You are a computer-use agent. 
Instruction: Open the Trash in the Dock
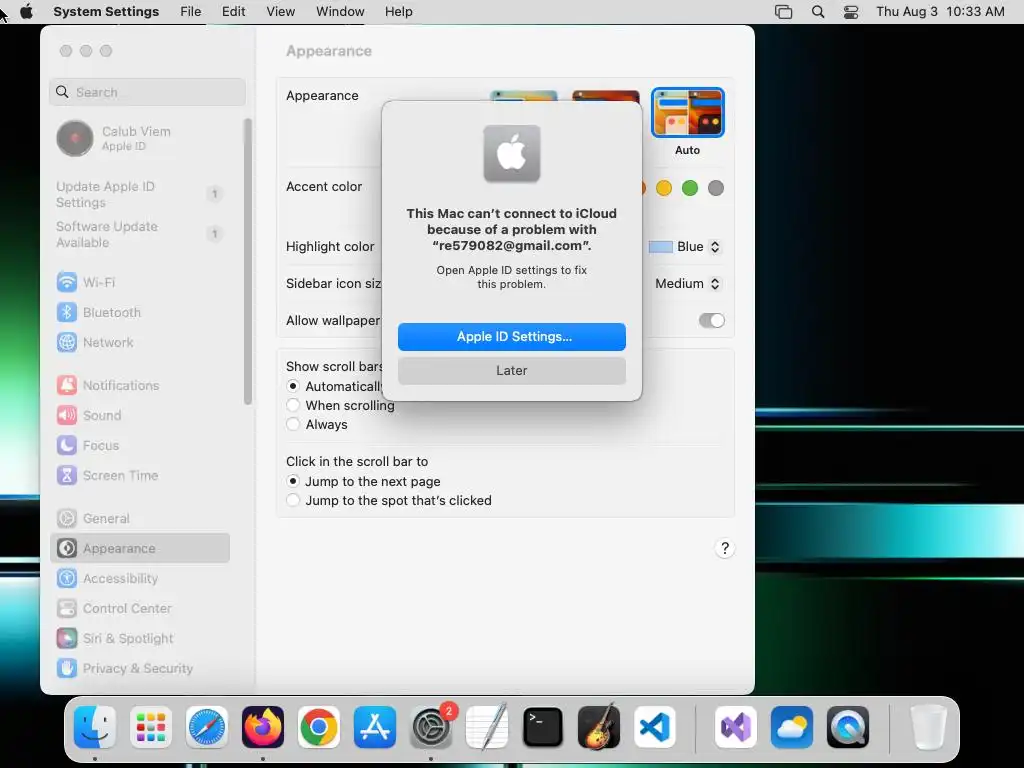[x=929, y=727]
